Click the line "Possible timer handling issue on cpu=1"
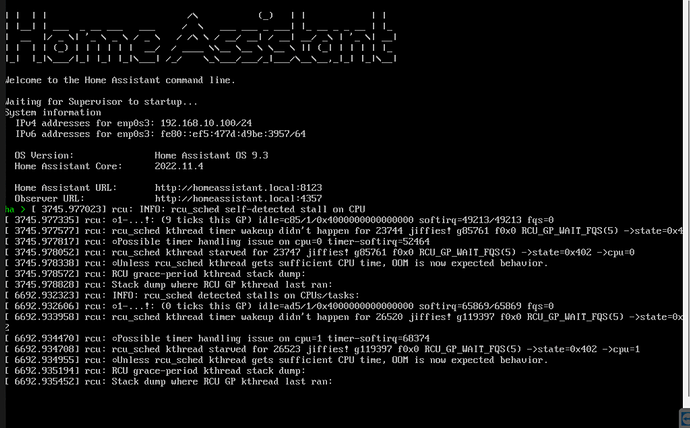 pos(217,339)
